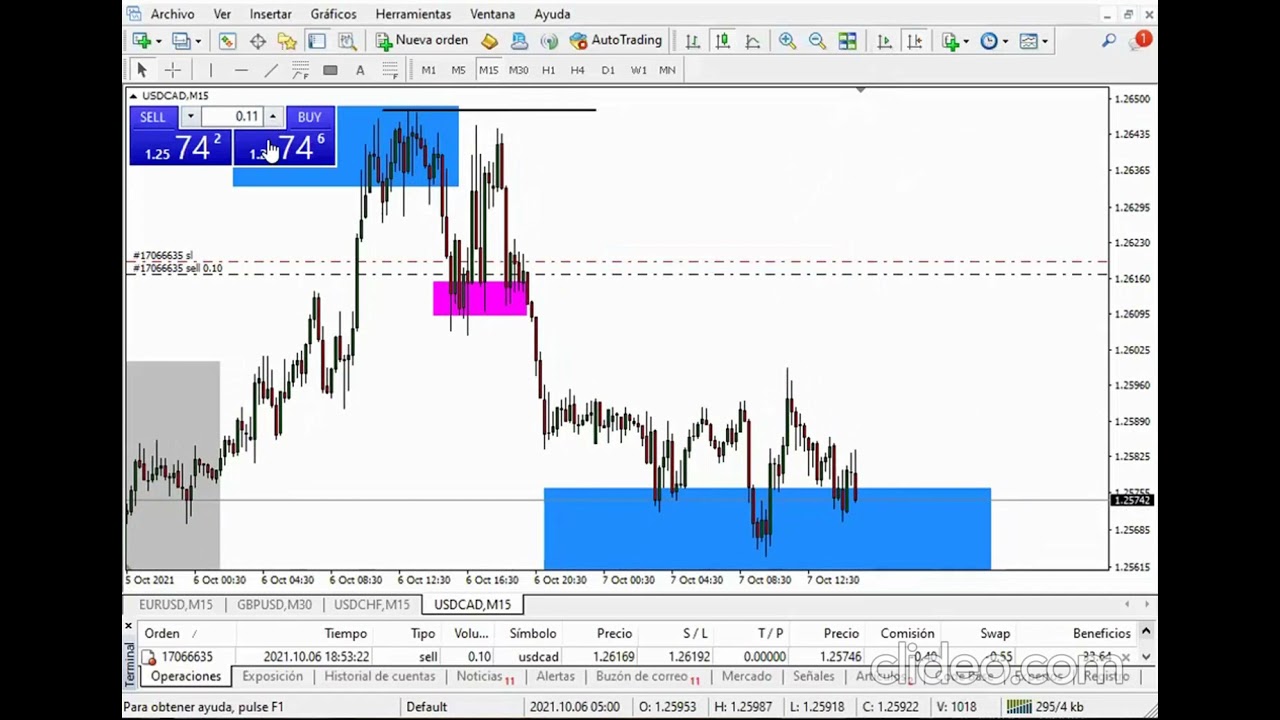
Task: Open the Insertar menu
Action: coord(270,14)
